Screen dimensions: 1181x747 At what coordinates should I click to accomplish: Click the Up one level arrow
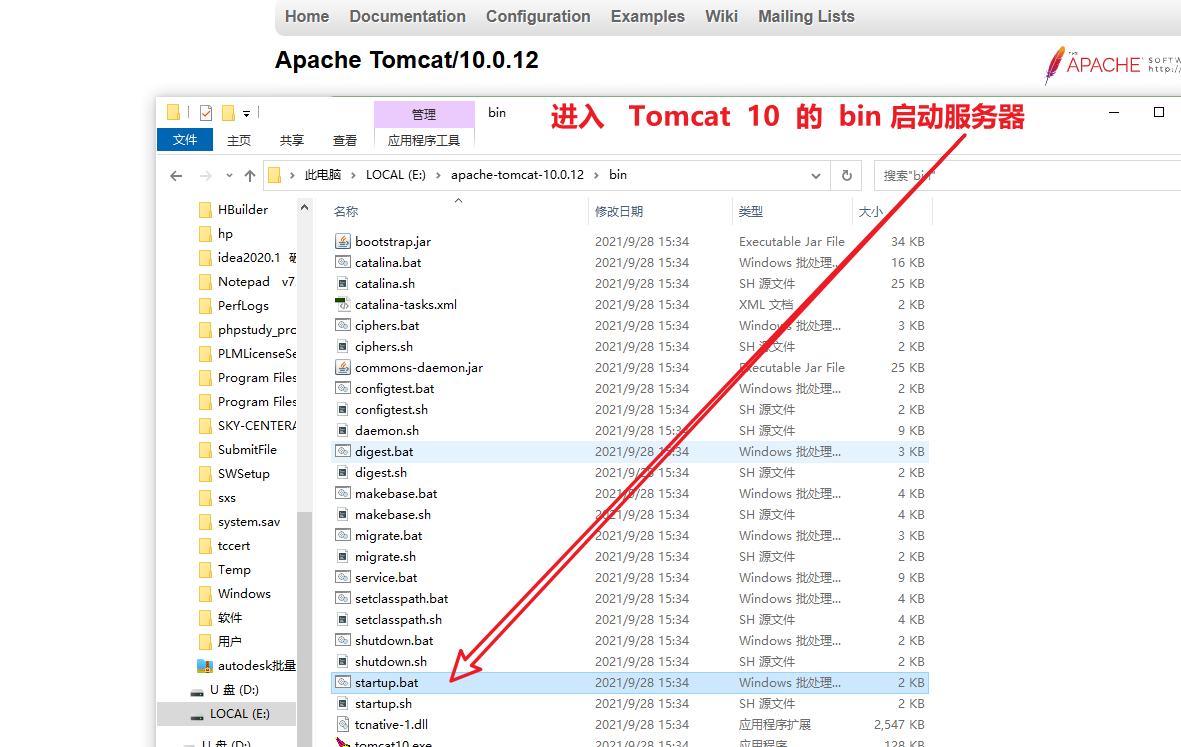pos(250,175)
